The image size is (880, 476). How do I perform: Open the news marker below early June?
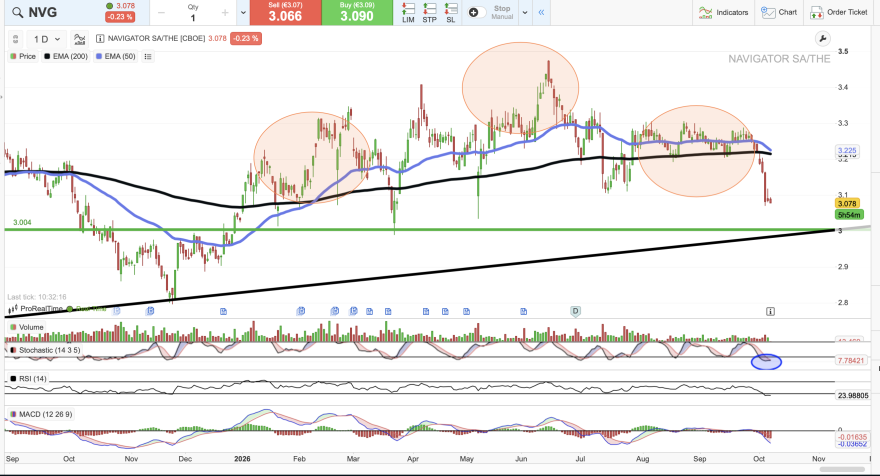coord(524,311)
